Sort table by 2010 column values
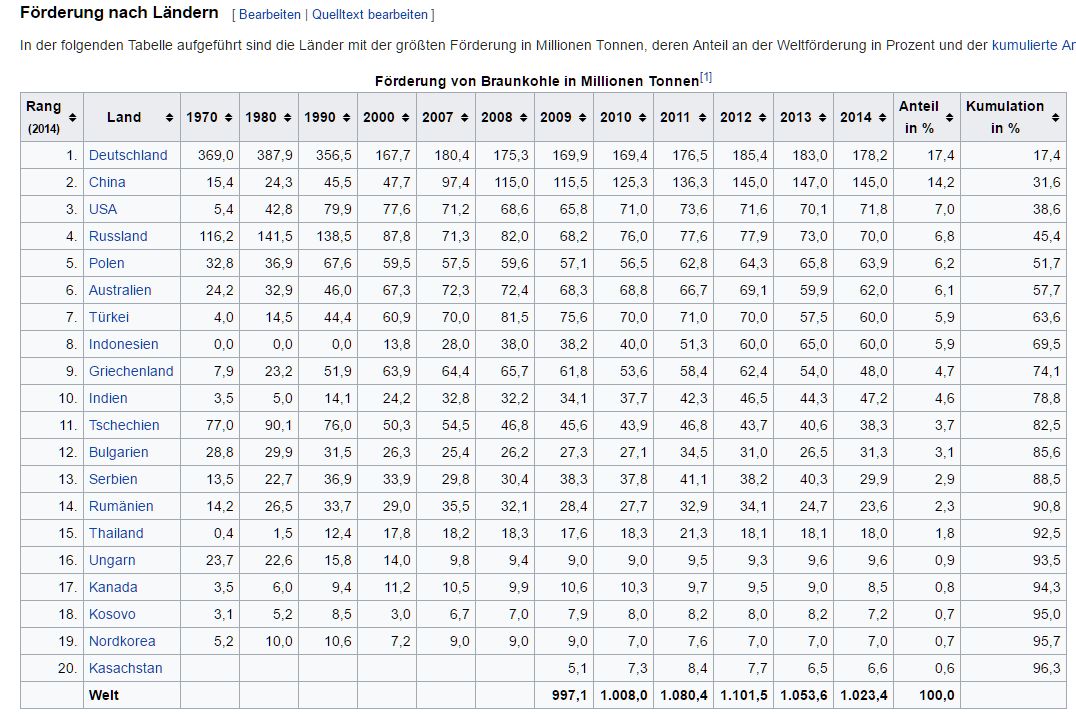 645,118
